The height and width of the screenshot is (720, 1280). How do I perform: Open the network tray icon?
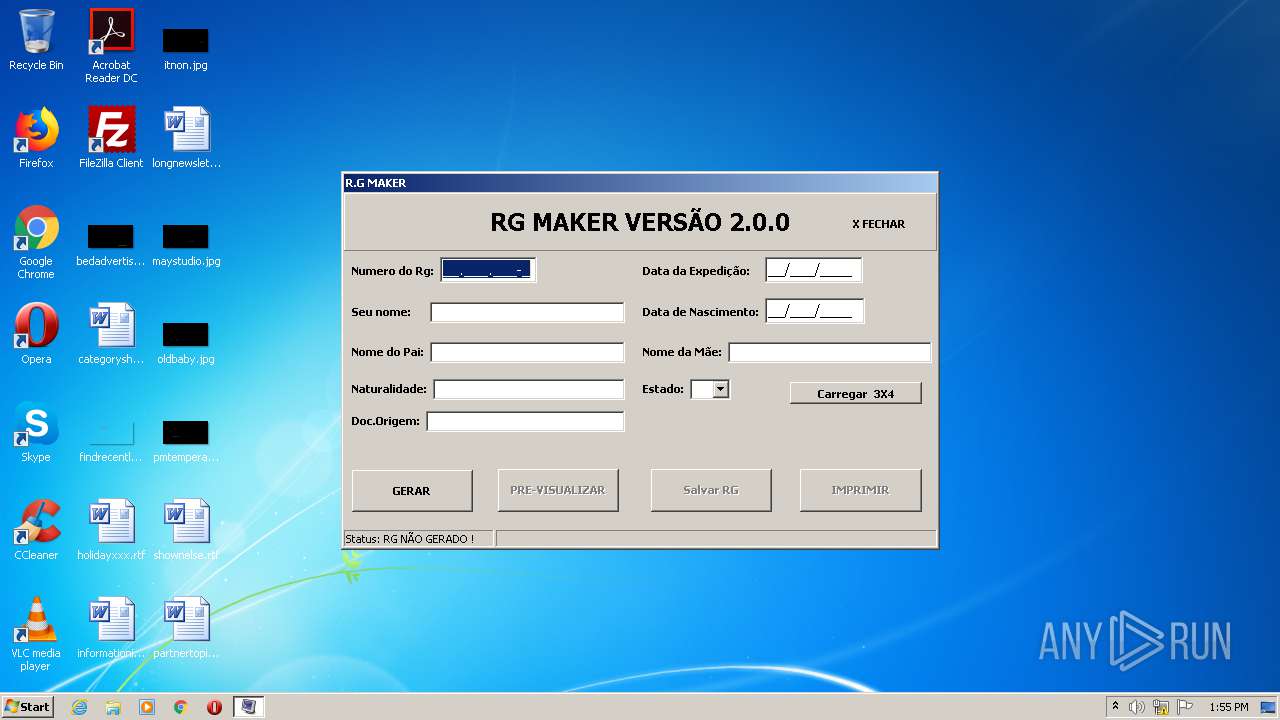(x=1161, y=707)
